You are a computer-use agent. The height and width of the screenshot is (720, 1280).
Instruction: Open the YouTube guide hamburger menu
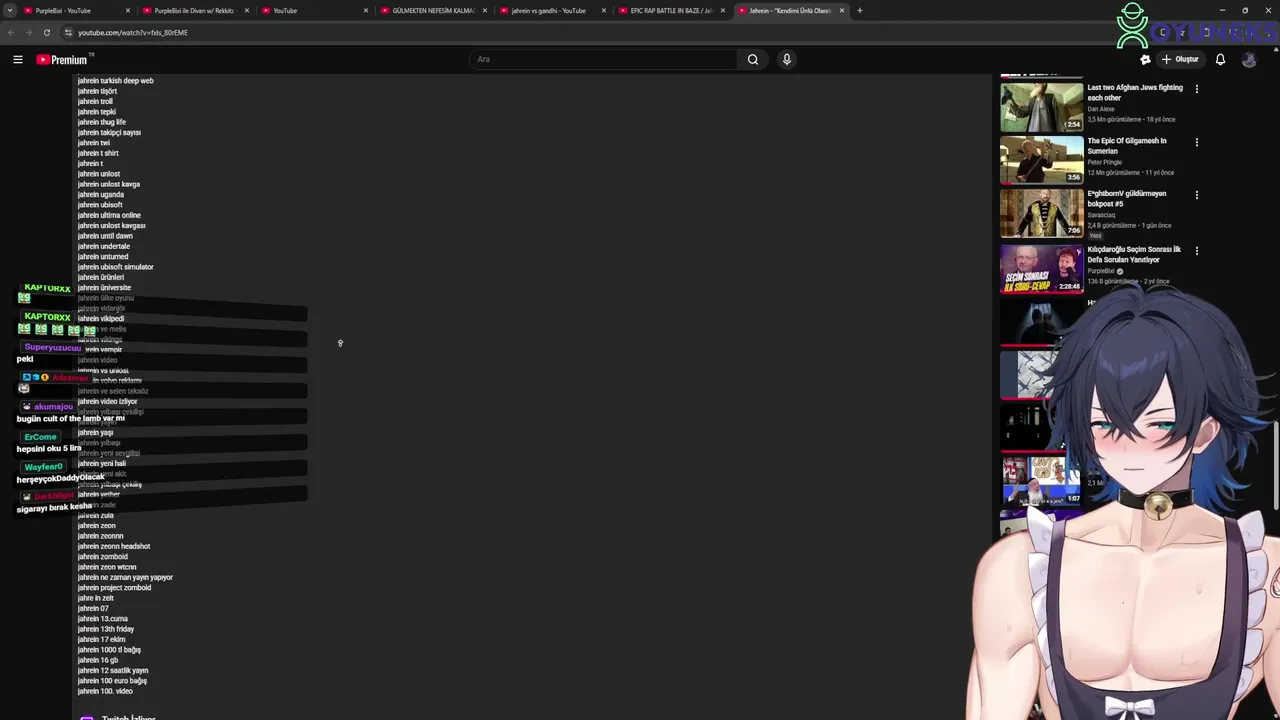[18, 60]
